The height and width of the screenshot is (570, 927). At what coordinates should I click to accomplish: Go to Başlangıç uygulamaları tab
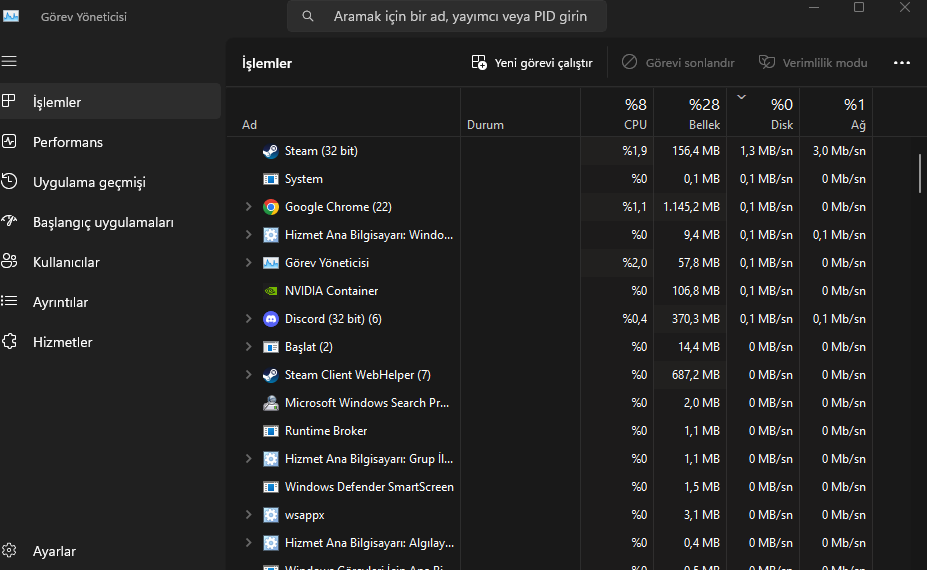111,222
